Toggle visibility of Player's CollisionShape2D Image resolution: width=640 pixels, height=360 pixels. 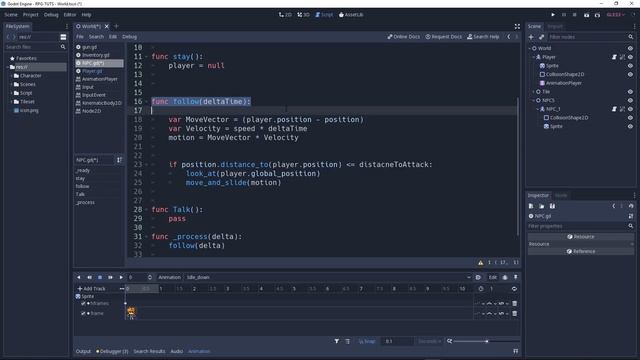(x=630, y=74)
